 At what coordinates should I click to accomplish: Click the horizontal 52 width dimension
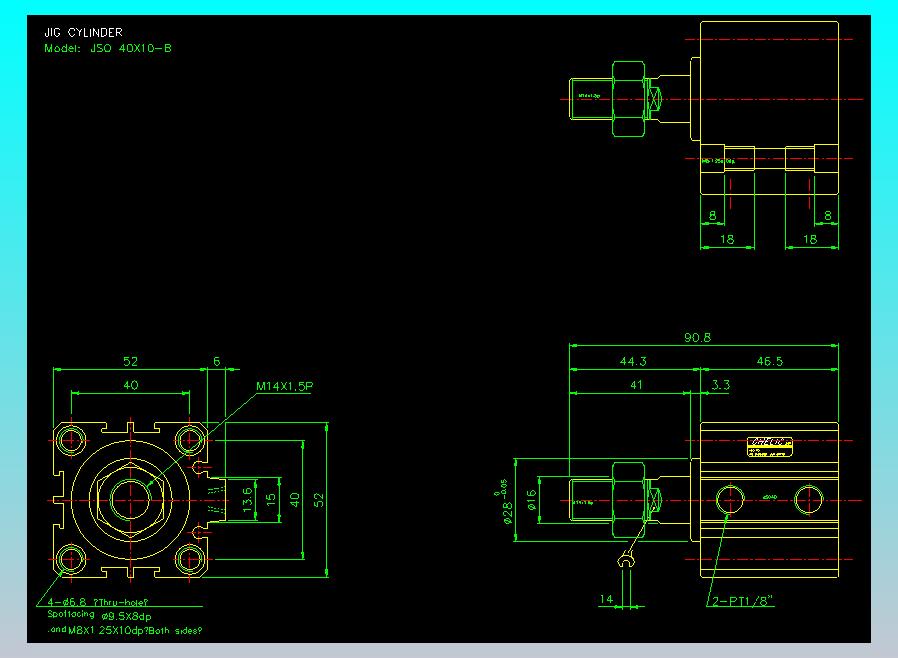(x=131, y=361)
